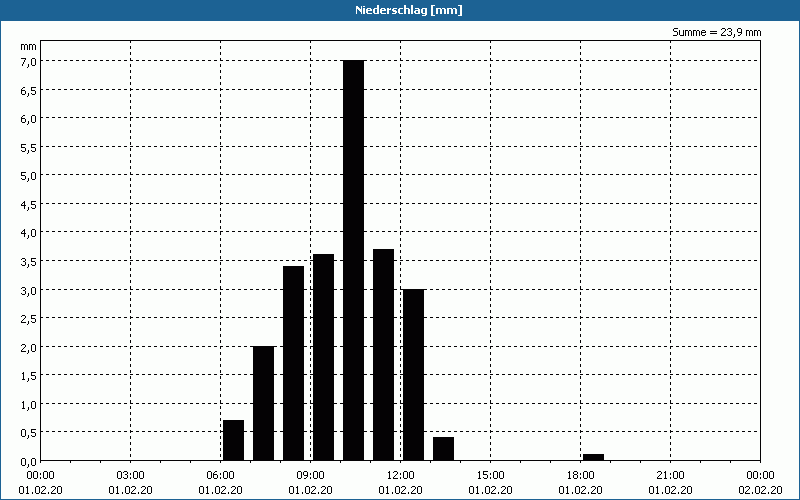Click the '0,5' y-axis label
The width and height of the screenshot is (800, 500).
click(x=29, y=433)
